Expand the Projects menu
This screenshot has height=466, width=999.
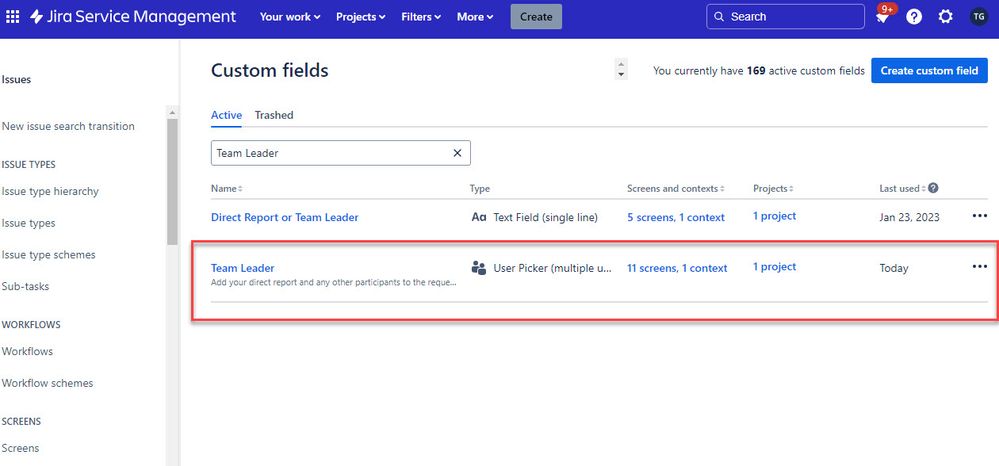click(361, 17)
